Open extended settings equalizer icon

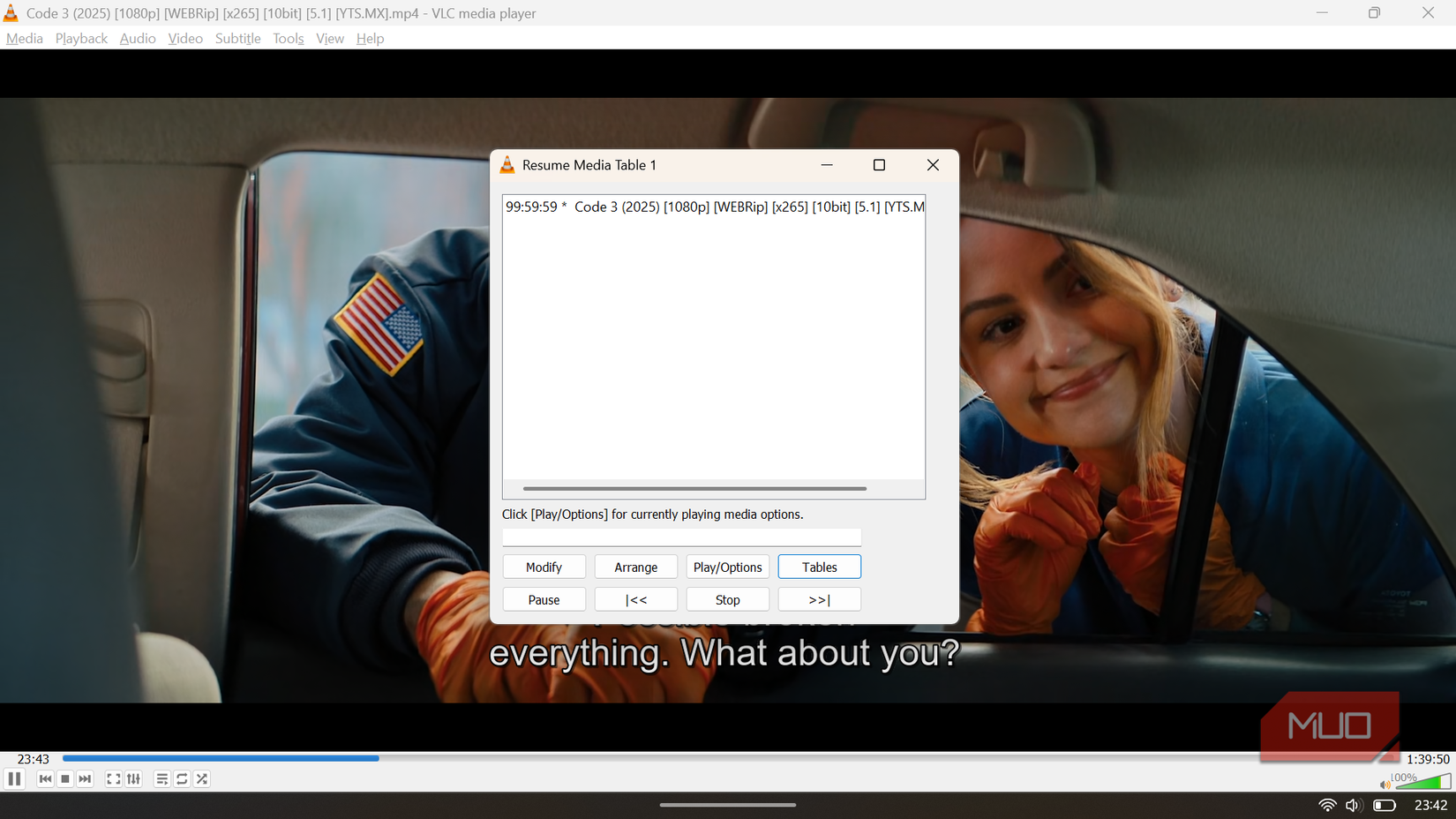tap(133, 779)
